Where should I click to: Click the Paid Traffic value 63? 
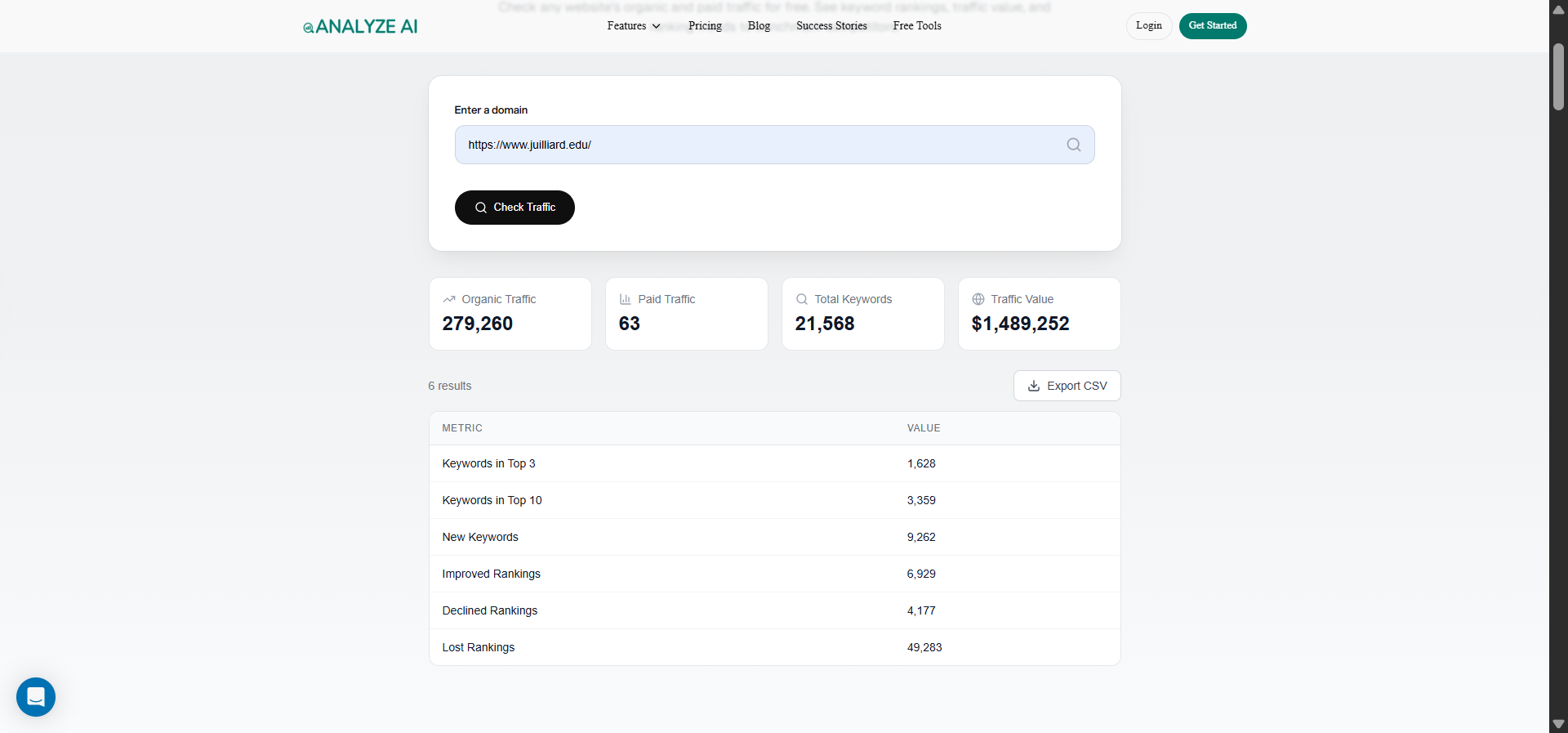630,324
